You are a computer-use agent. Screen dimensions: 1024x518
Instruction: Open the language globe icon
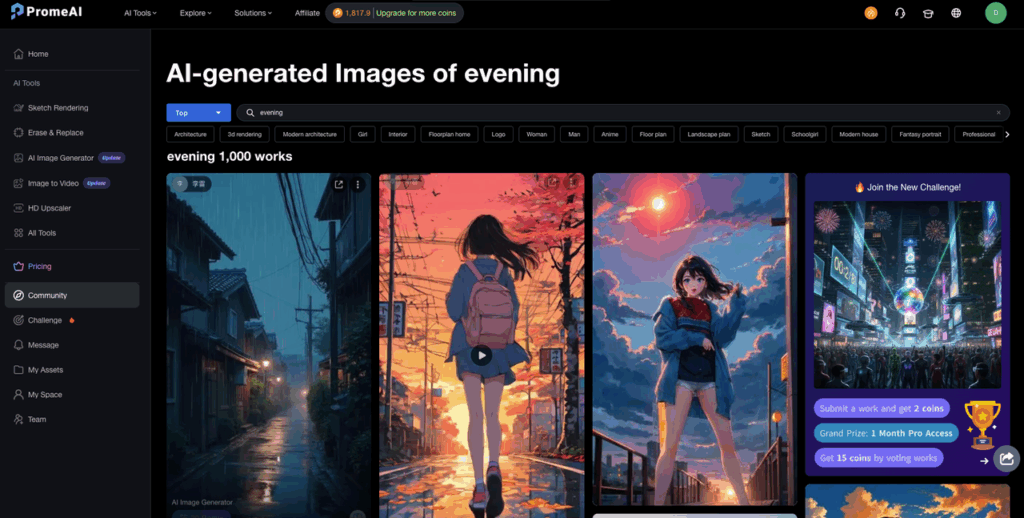tap(956, 13)
